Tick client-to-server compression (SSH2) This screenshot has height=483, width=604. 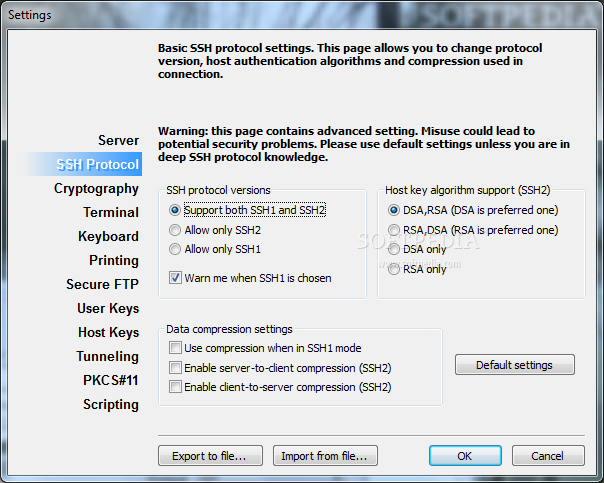(x=176, y=387)
